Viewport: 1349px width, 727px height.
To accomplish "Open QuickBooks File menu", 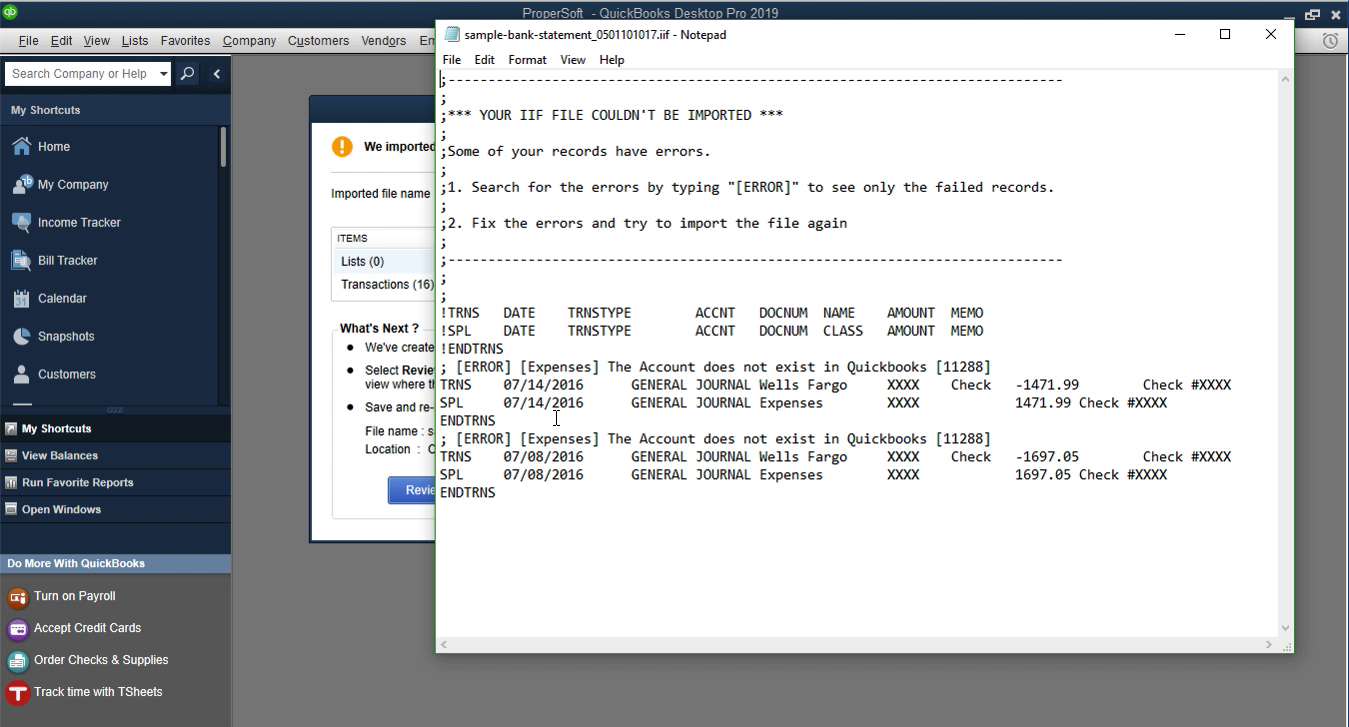I will point(28,41).
